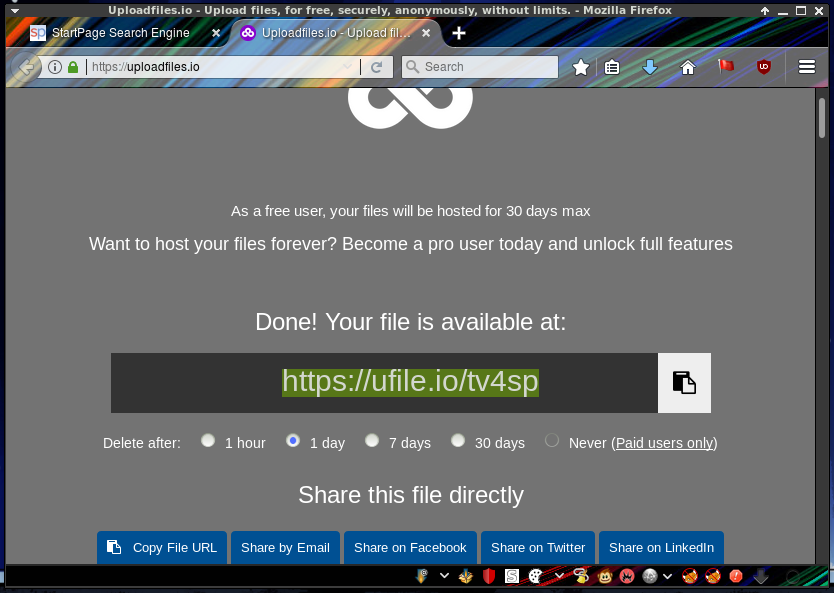Screen dimensions: 834x593
Task: Click the 'Delete after:' label
Action: (x=141, y=443)
